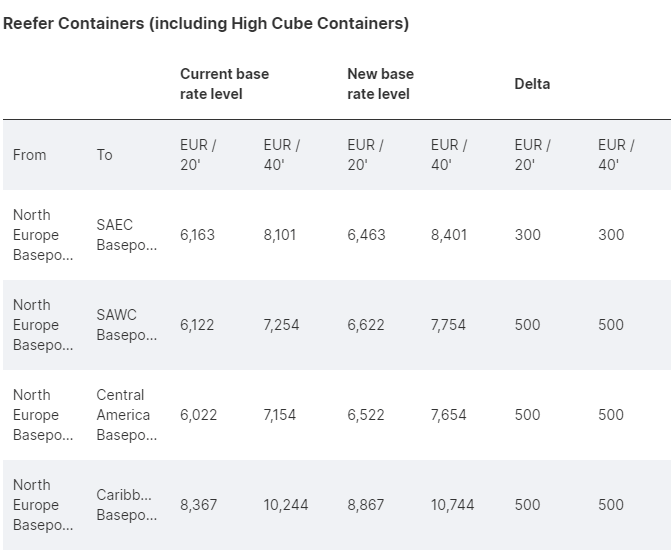Viewport: 671px width, 551px height.
Task: Click the 8,101 current rate cell
Action: [280, 235]
